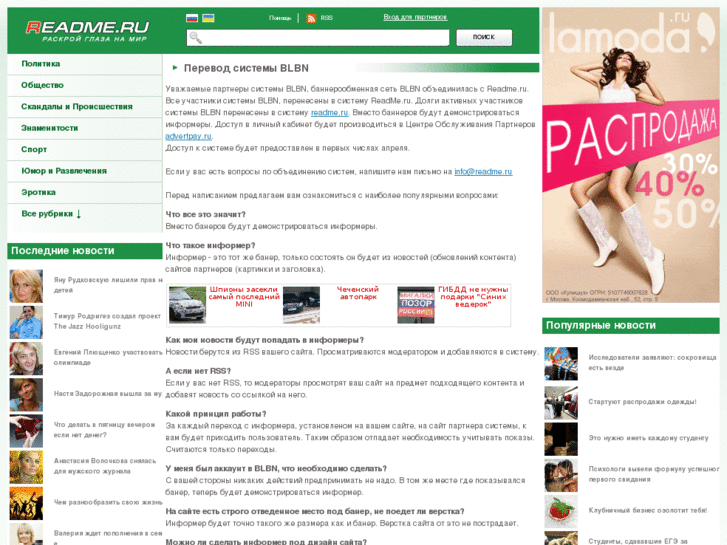
Task: Open wallet thumbnail for Friday evening news
Action: coord(26,430)
